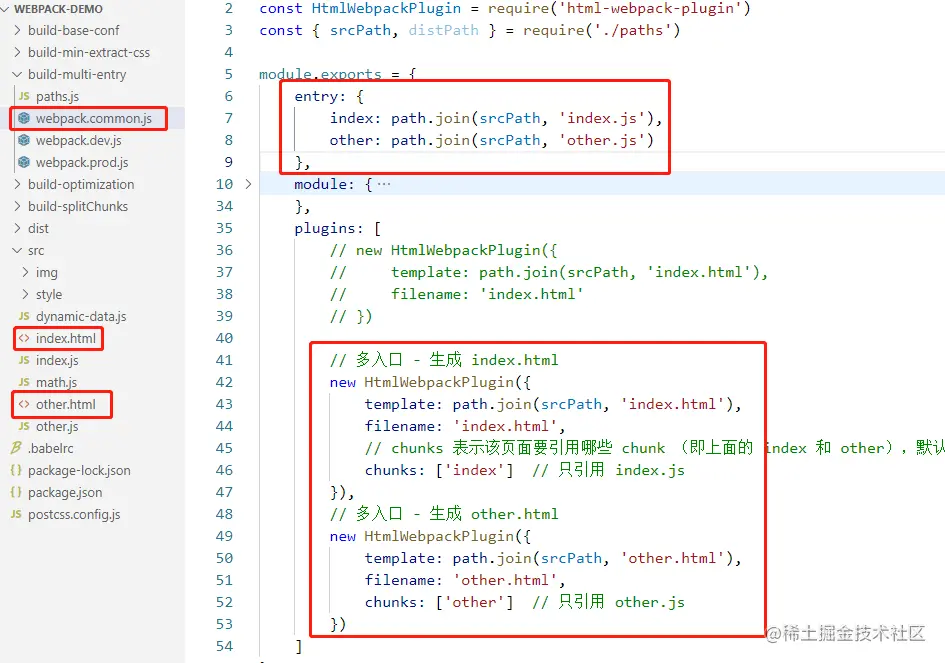Click the JS icon beside dynamic-data.js
This screenshot has width=945, height=663.
(x=24, y=316)
